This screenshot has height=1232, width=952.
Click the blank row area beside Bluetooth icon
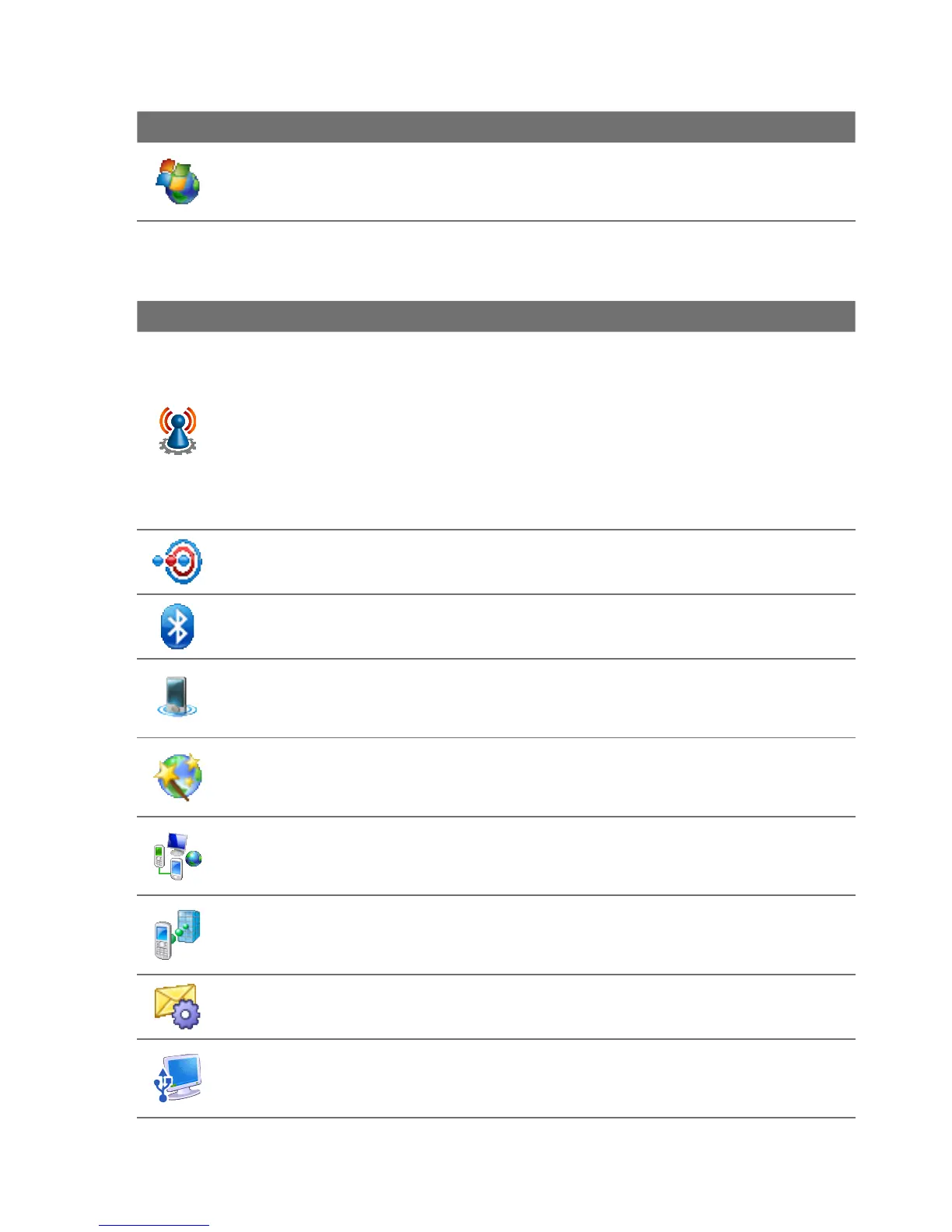[529, 627]
